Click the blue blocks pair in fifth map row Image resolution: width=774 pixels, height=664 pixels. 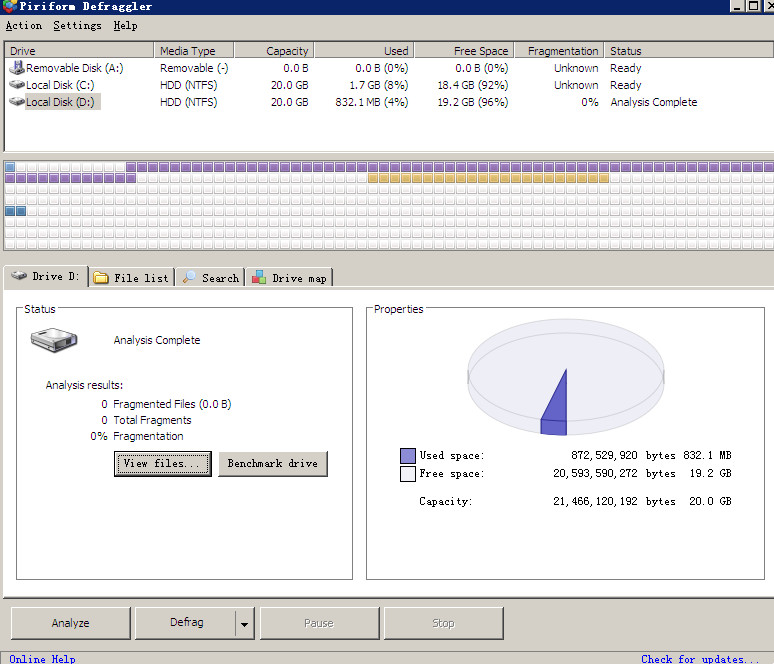15,211
